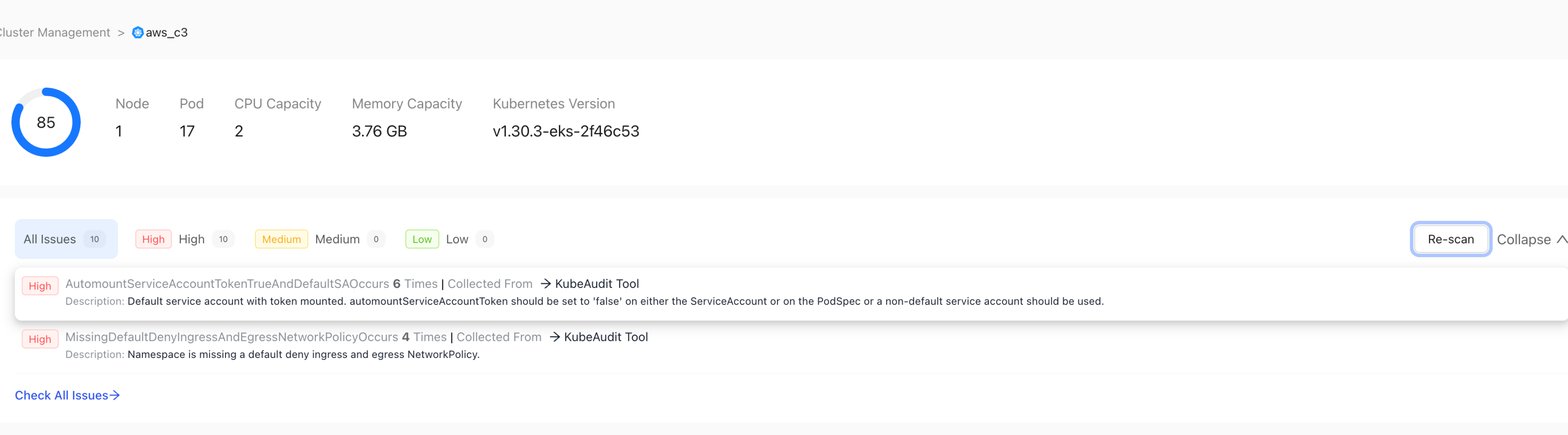The width and height of the screenshot is (1568, 435).
Task: Click High badge on AutomountServiceAccountToken issue
Action: 40,286
